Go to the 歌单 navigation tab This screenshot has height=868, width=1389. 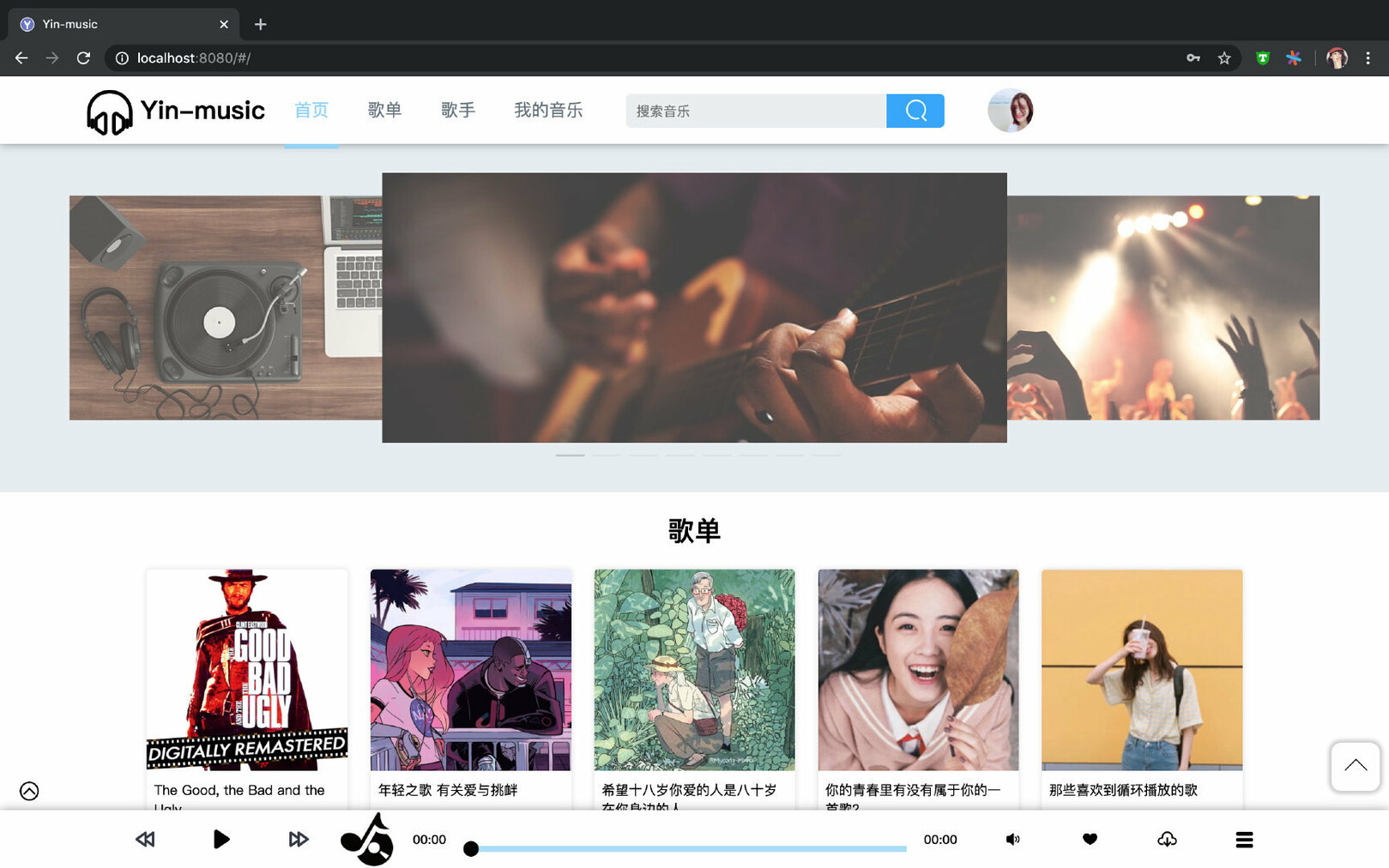click(x=384, y=110)
